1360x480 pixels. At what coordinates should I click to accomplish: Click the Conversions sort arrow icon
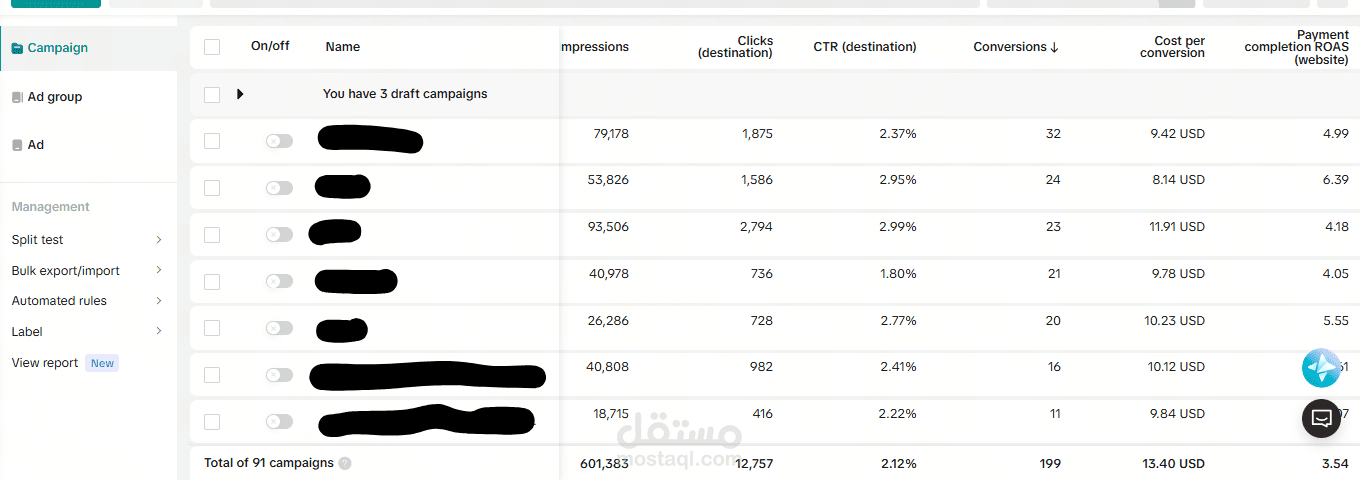[1055, 47]
